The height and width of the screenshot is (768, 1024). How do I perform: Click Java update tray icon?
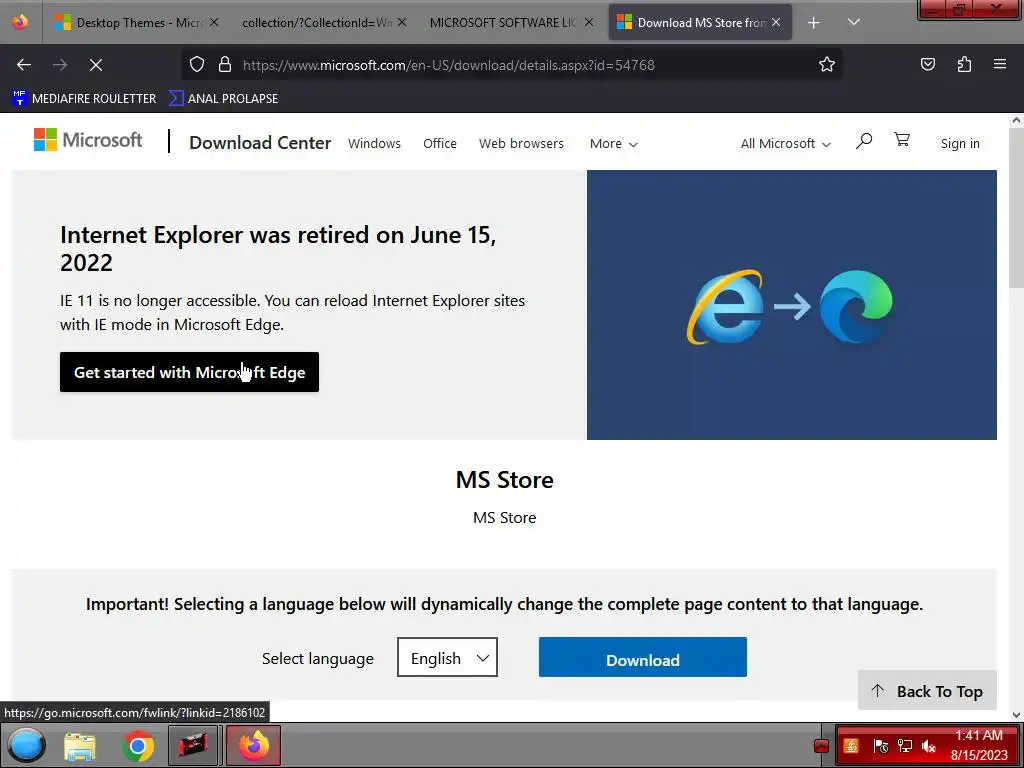(851, 745)
